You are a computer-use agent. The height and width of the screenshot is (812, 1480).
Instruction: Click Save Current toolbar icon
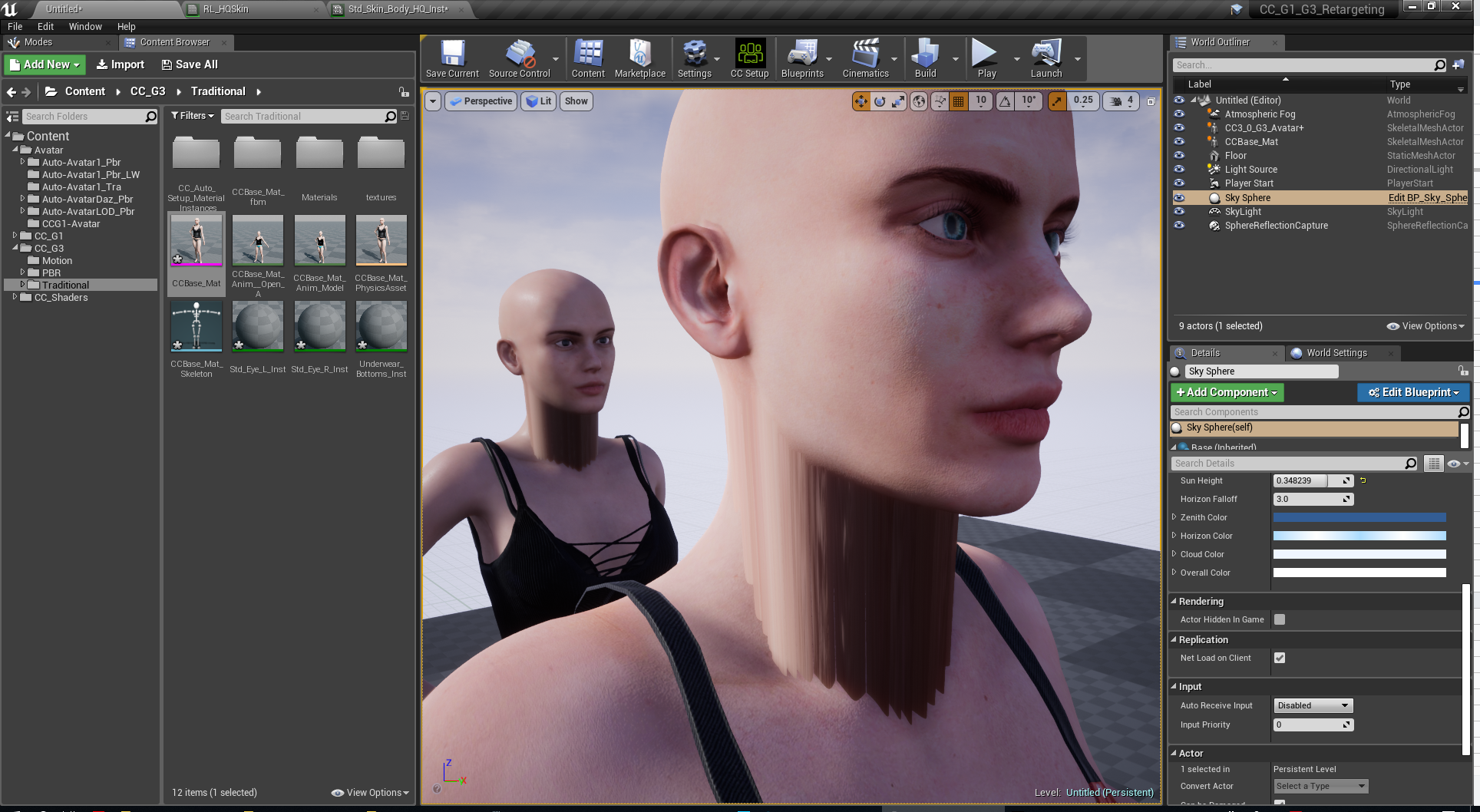[x=452, y=58]
